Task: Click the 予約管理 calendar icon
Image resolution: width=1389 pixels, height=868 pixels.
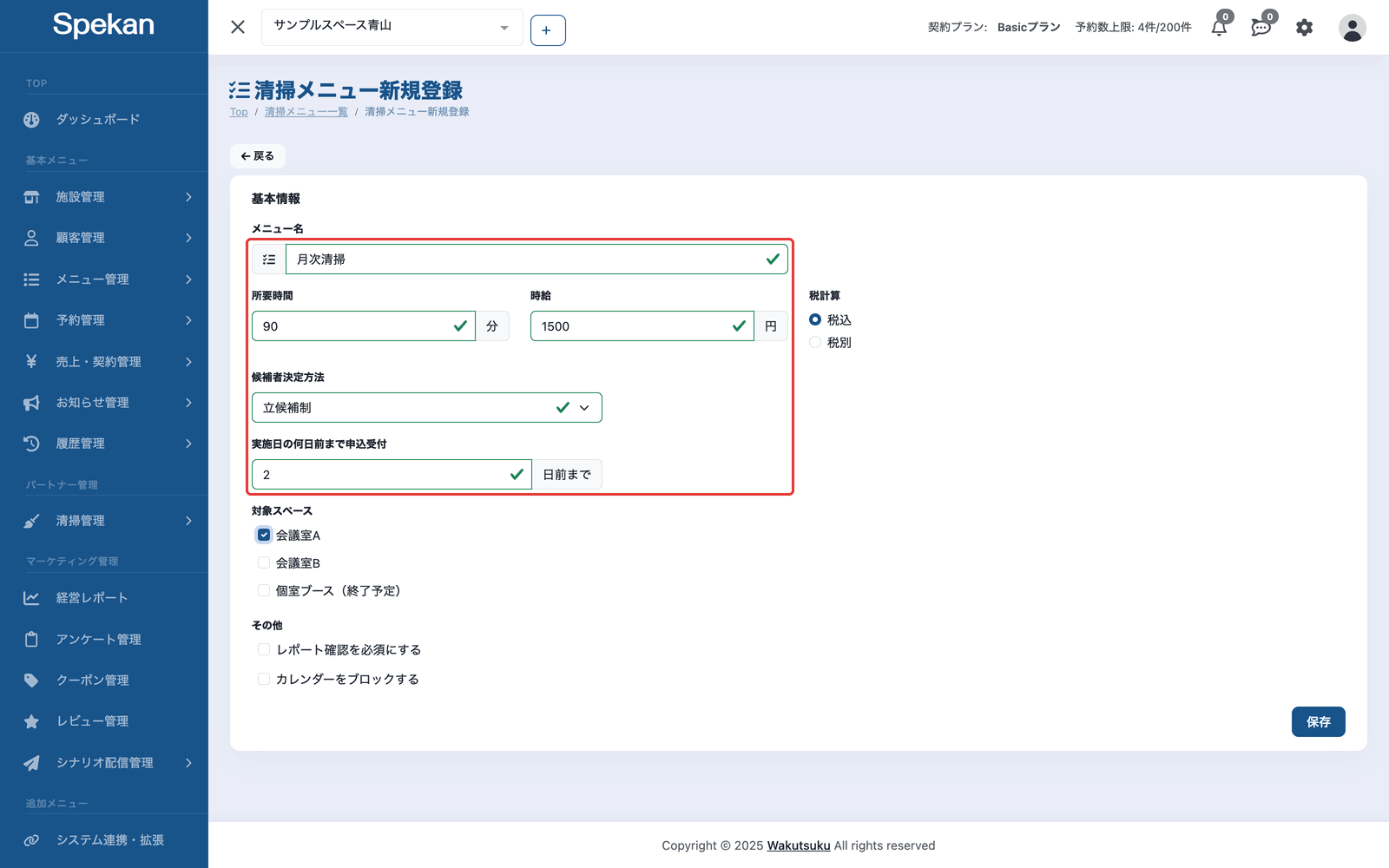Action: pos(31,320)
